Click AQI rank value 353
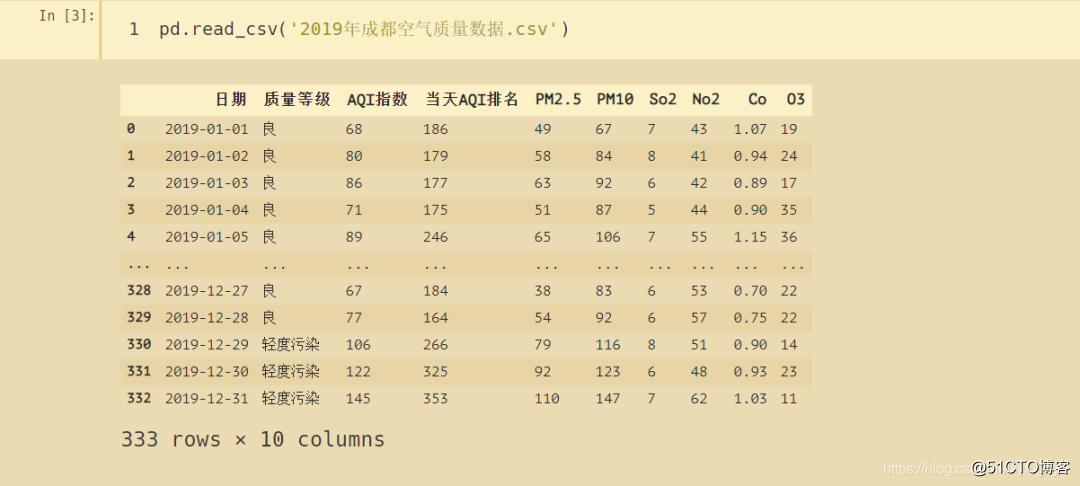This screenshot has width=1080, height=486. point(435,398)
